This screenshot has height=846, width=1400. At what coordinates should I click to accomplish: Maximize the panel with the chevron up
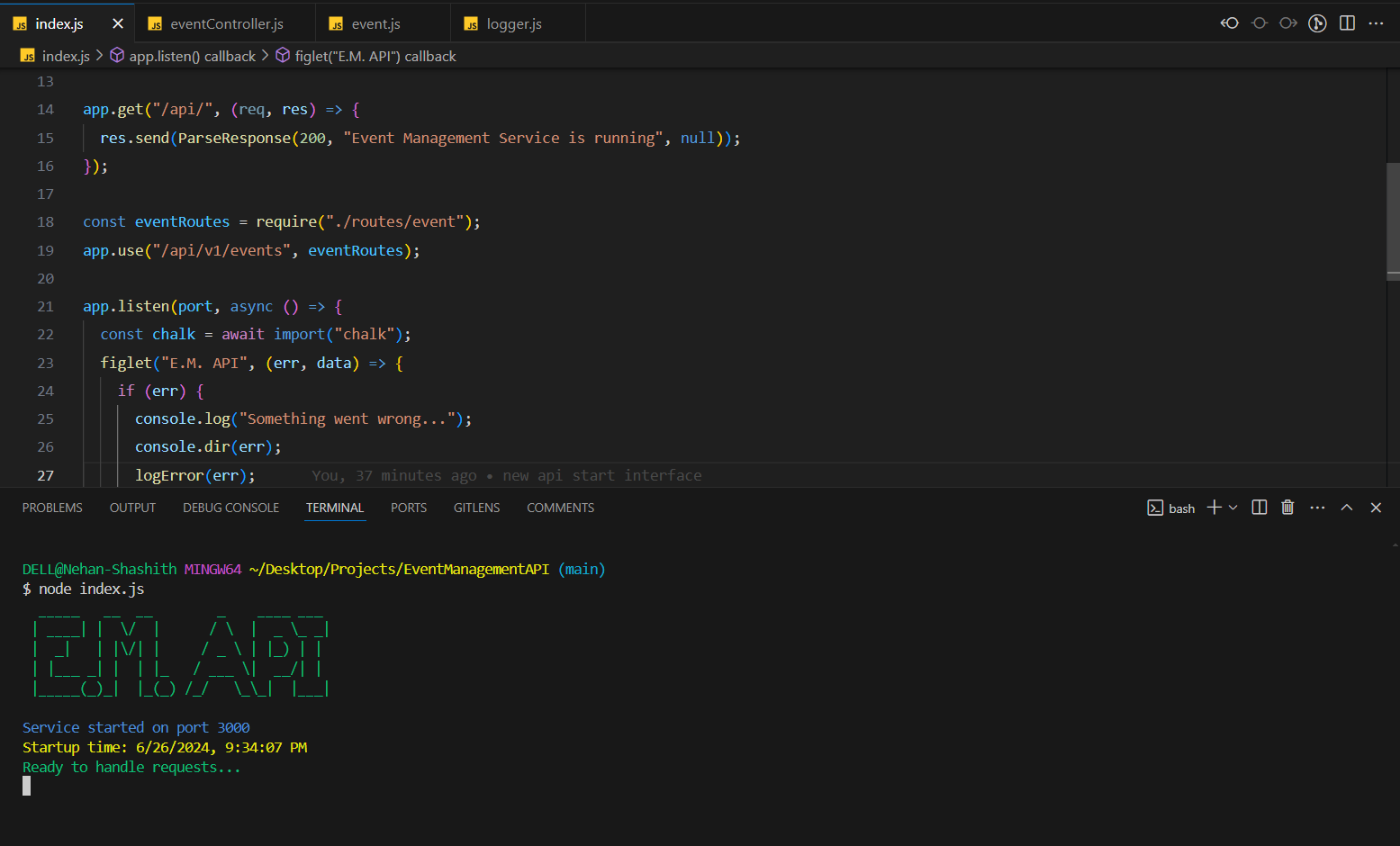(x=1347, y=508)
